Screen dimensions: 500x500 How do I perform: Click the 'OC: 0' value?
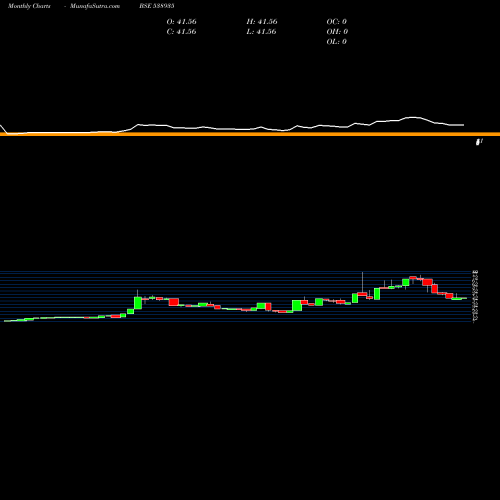tap(336, 22)
